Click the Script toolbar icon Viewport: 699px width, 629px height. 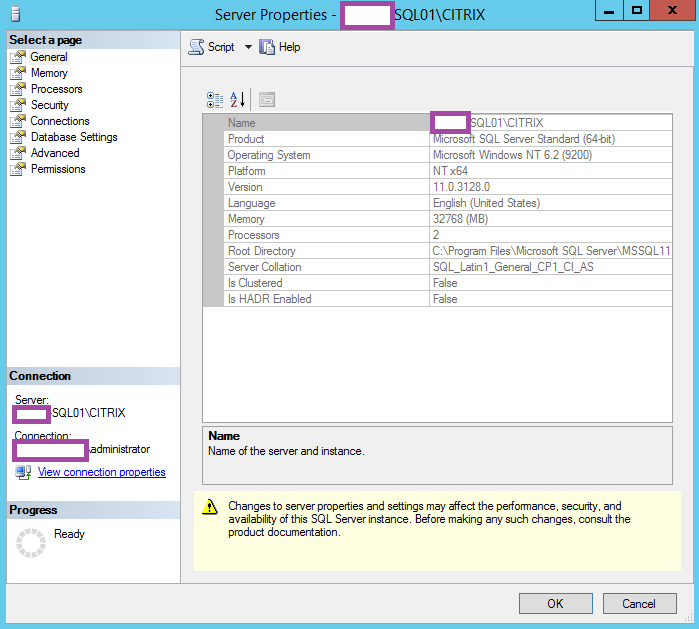click(197, 47)
